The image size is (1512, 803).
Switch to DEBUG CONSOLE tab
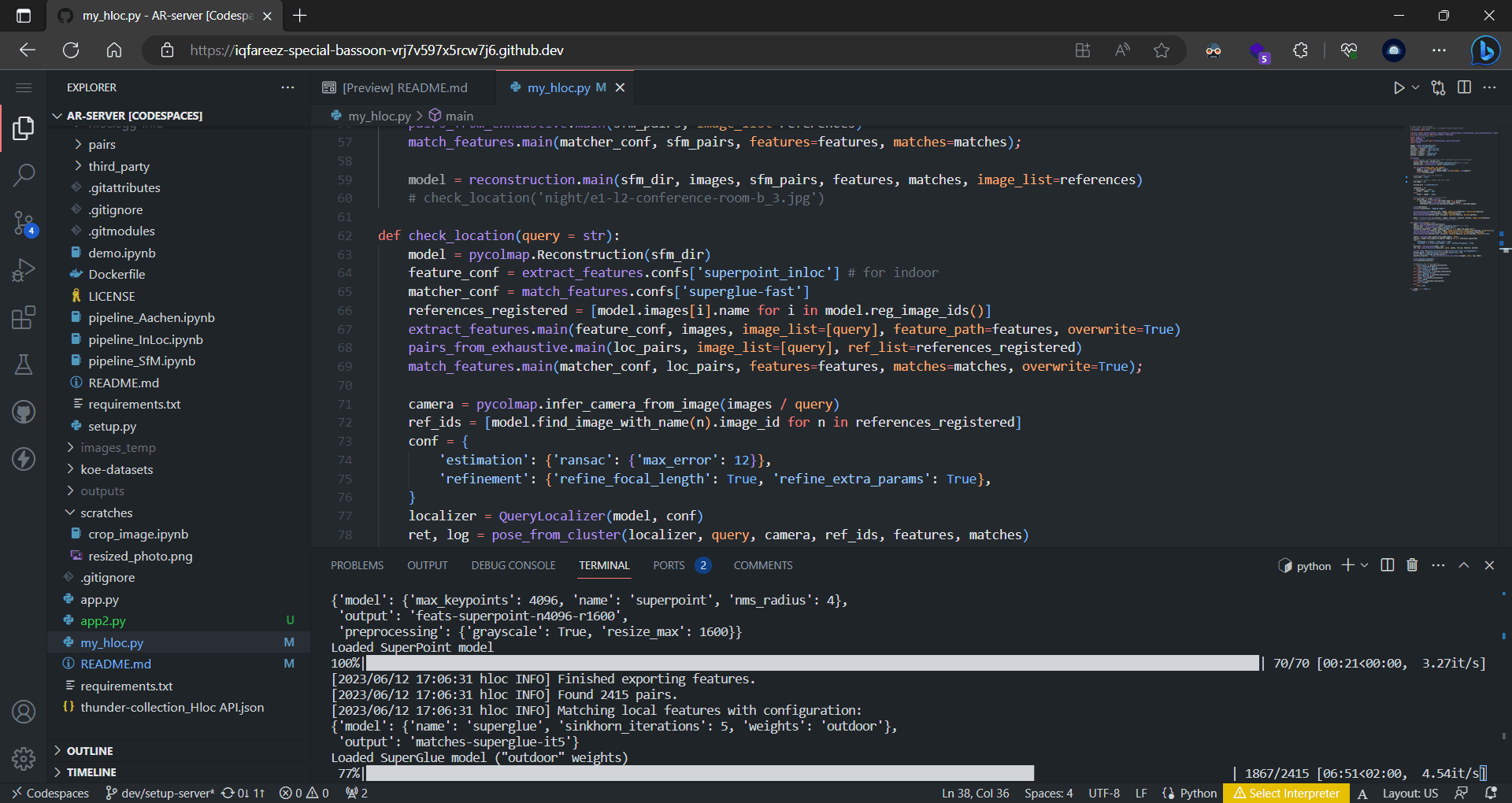pyautogui.click(x=513, y=565)
